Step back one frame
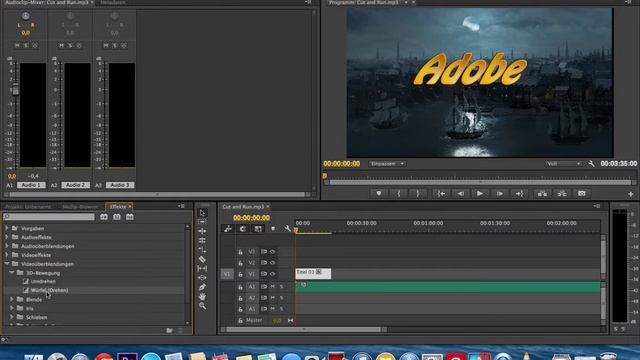This screenshot has height=360, width=640. [x=460, y=193]
